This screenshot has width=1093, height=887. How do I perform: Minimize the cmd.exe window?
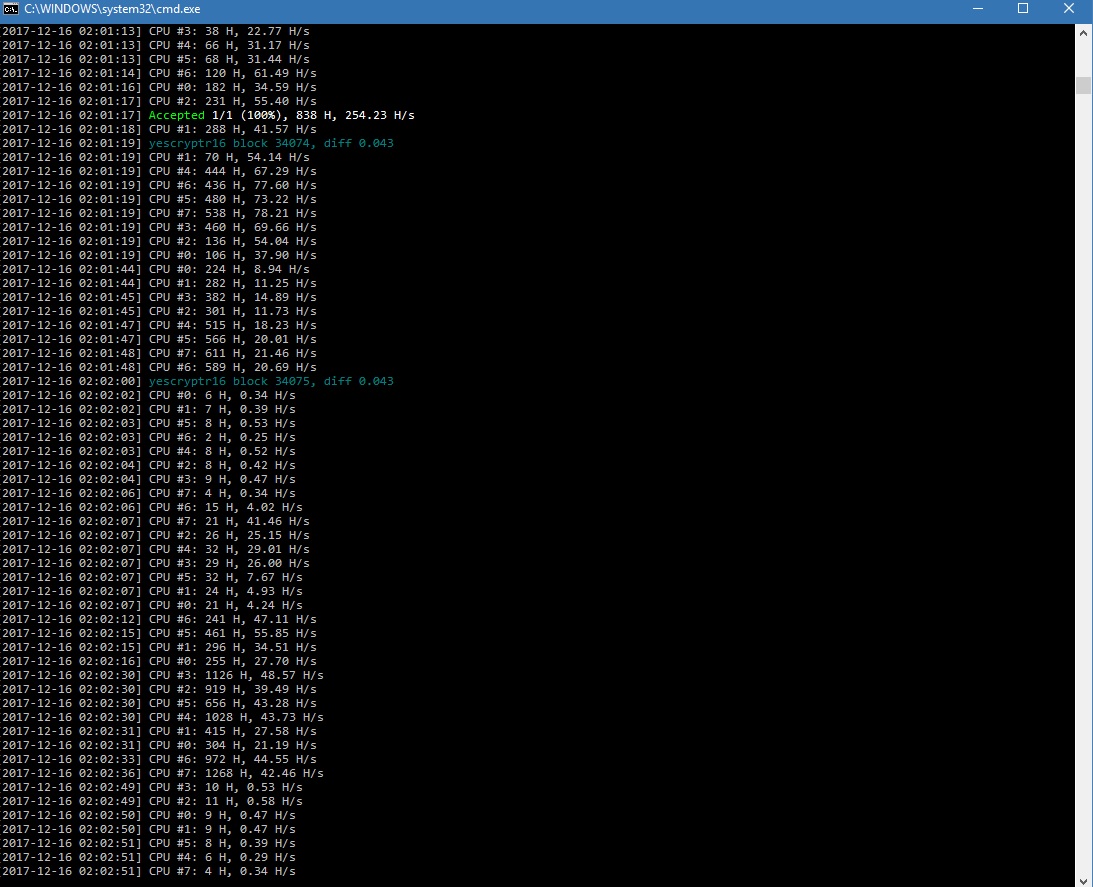tap(976, 8)
